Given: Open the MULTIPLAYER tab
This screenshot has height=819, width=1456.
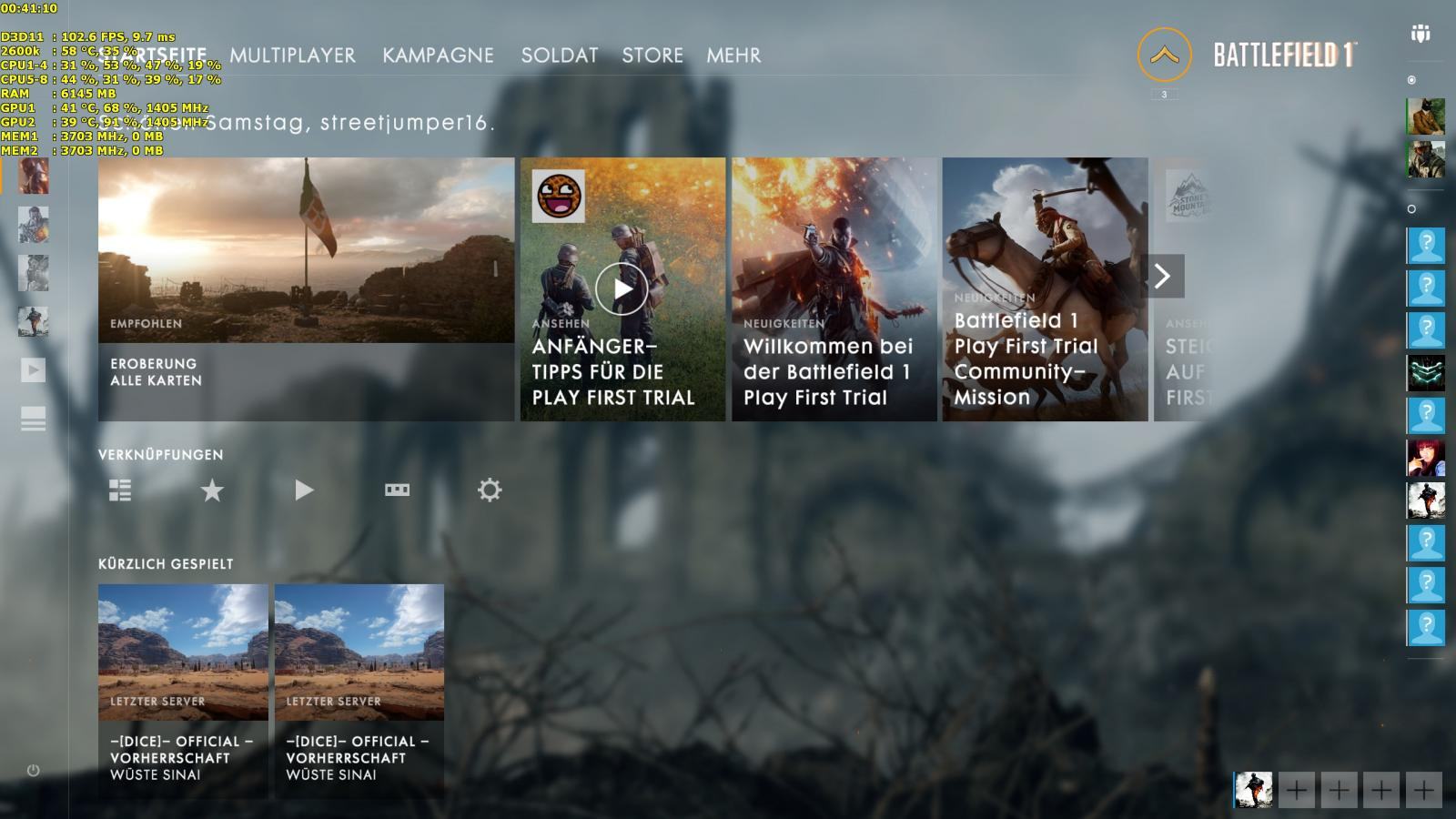Looking at the screenshot, I should coord(292,56).
